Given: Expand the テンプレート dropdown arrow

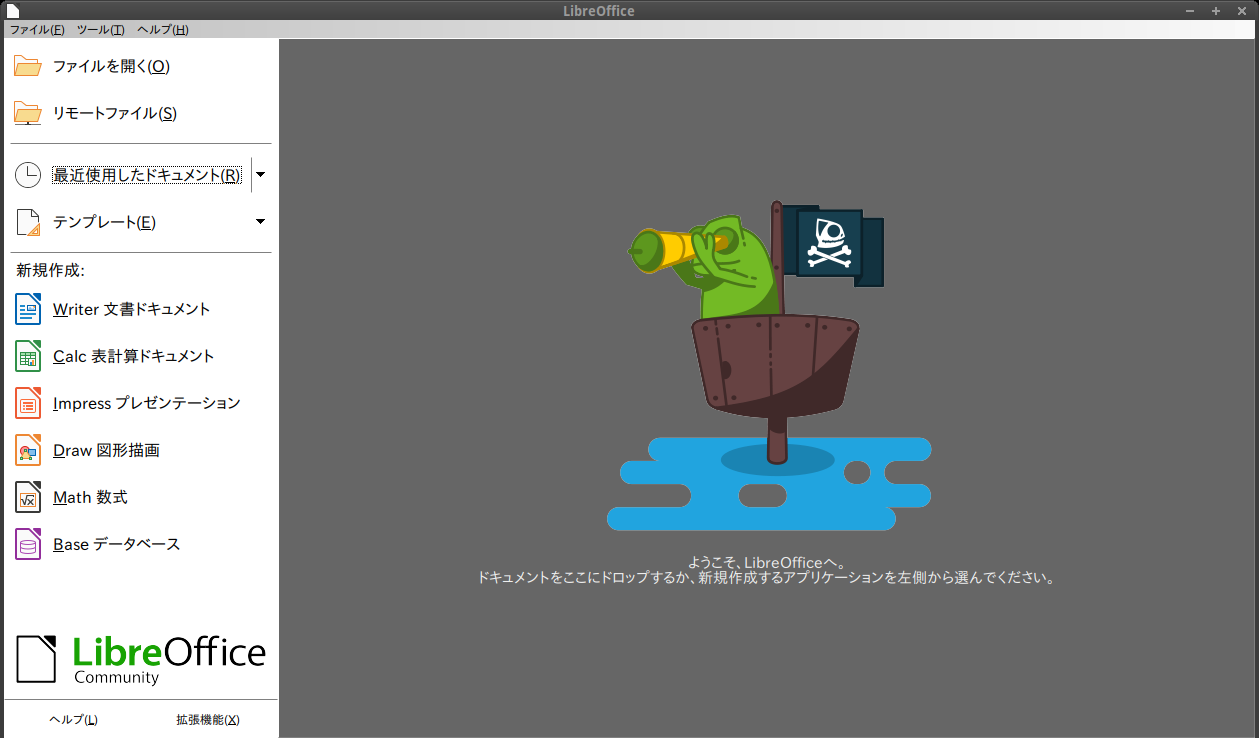Looking at the screenshot, I should (x=260, y=222).
